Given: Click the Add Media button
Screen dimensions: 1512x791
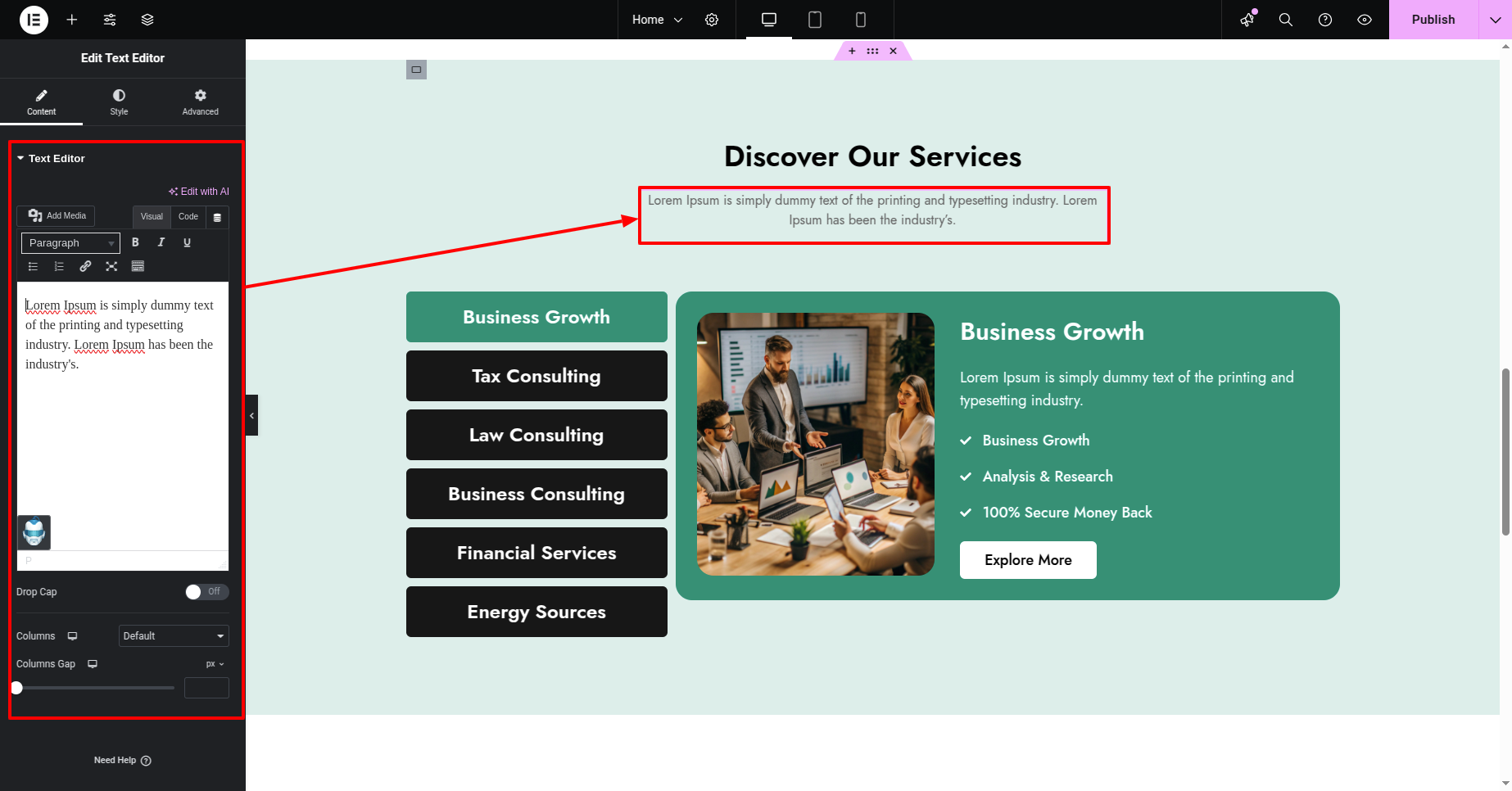Looking at the screenshot, I should (x=56, y=215).
